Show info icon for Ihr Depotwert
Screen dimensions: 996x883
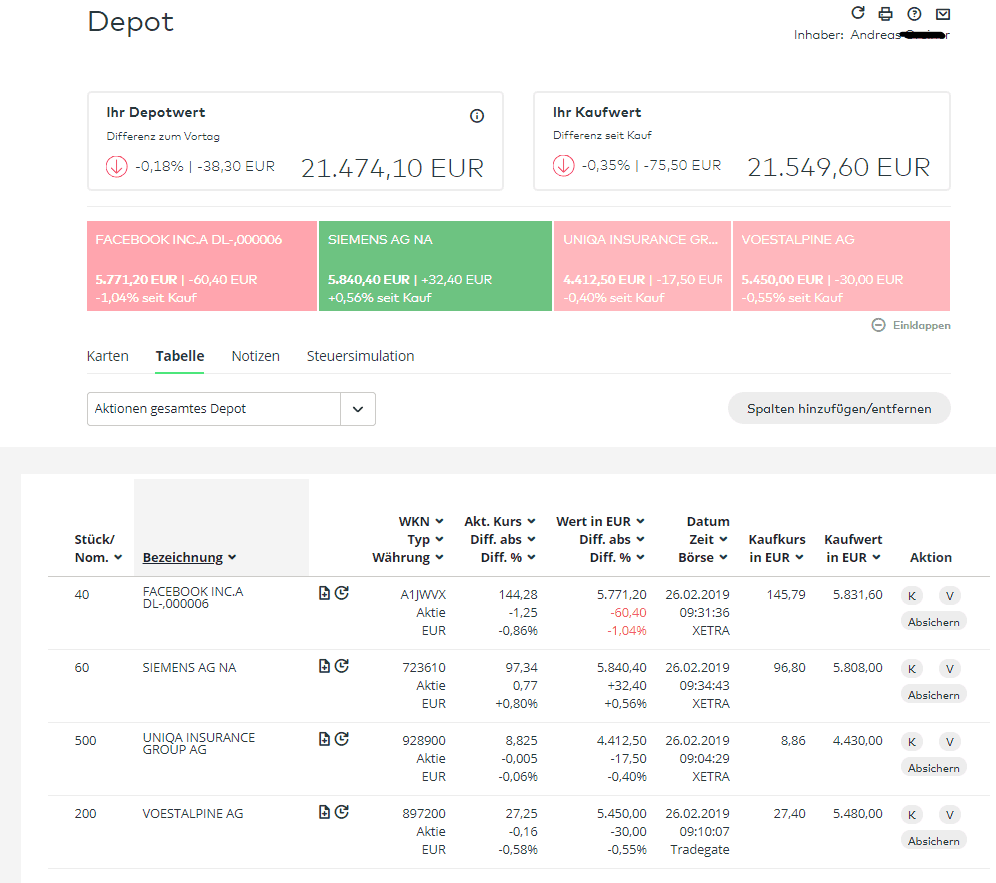pyautogui.click(x=476, y=116)
